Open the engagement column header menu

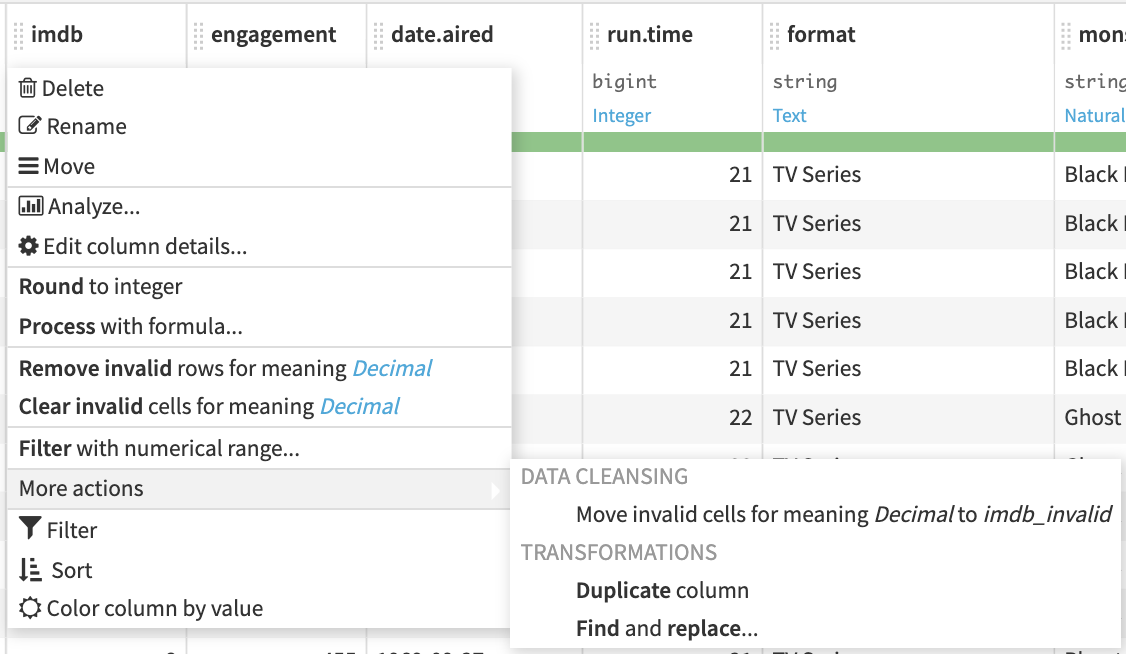tap(273, 35)
